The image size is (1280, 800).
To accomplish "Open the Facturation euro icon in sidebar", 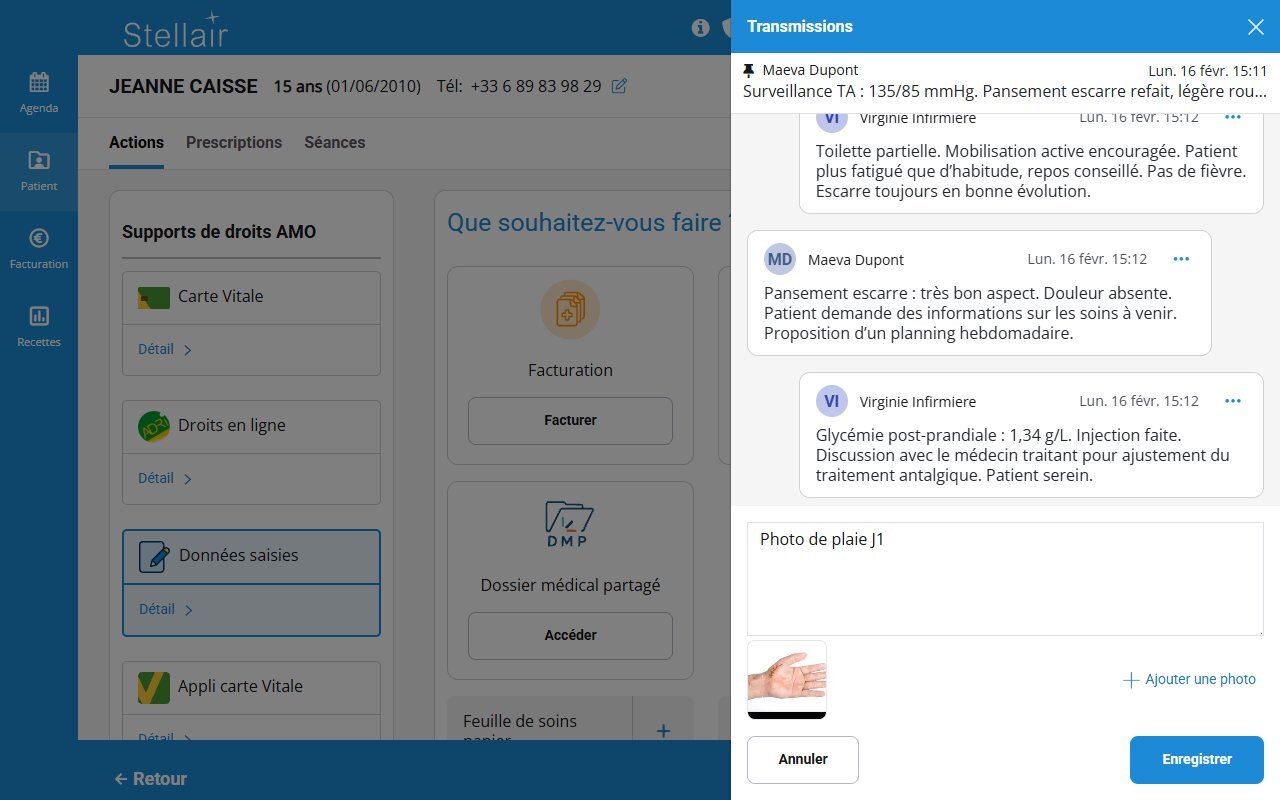I will (39, 239).
